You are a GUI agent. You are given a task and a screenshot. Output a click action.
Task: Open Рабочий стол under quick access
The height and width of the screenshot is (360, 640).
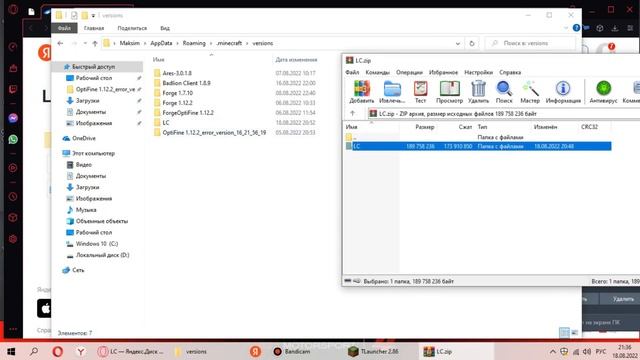coord(93,78)
